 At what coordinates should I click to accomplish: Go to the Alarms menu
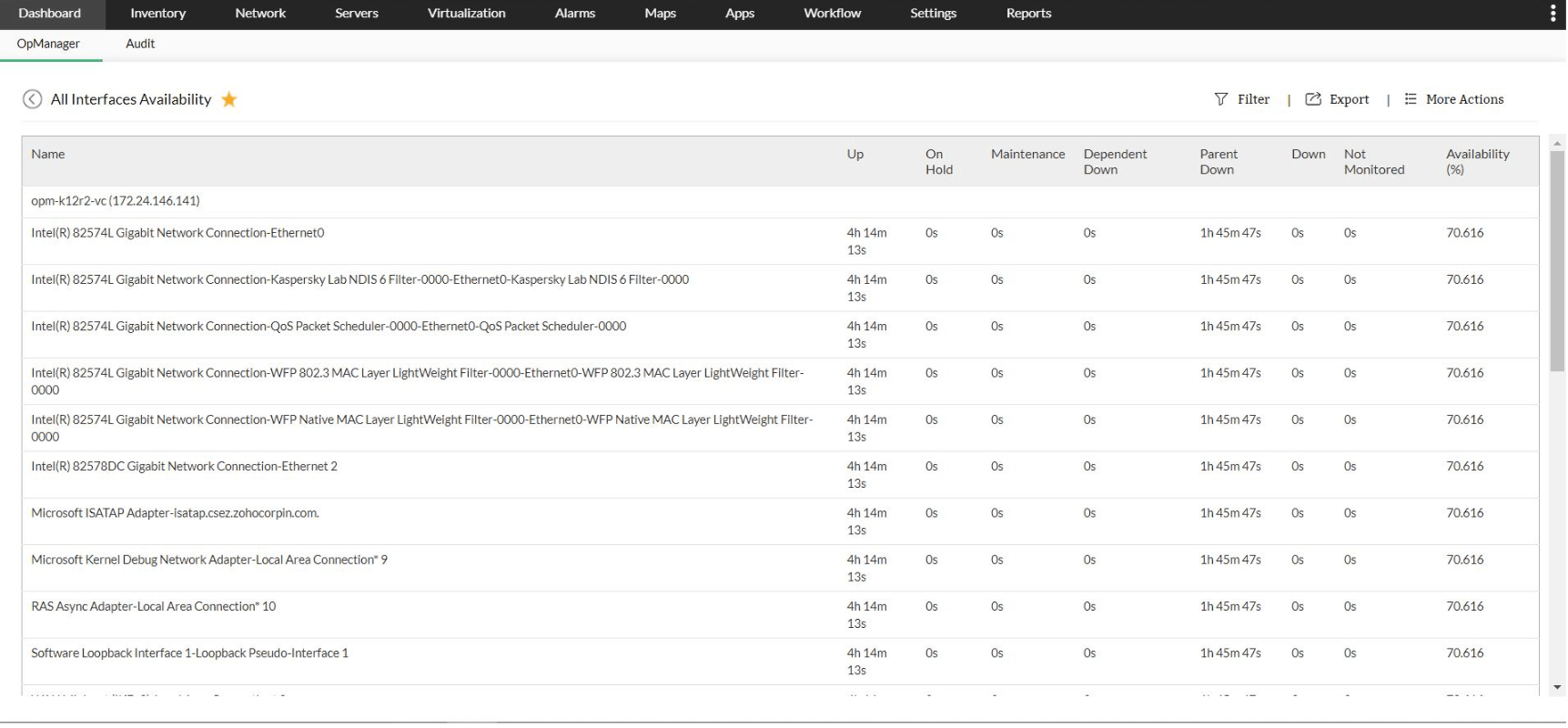pyautogui.click(x=574, y=14)
